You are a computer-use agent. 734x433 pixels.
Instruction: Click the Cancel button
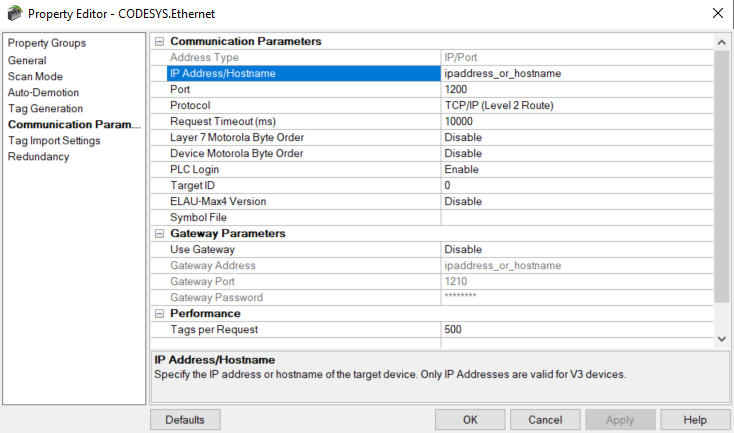(545, 419)
